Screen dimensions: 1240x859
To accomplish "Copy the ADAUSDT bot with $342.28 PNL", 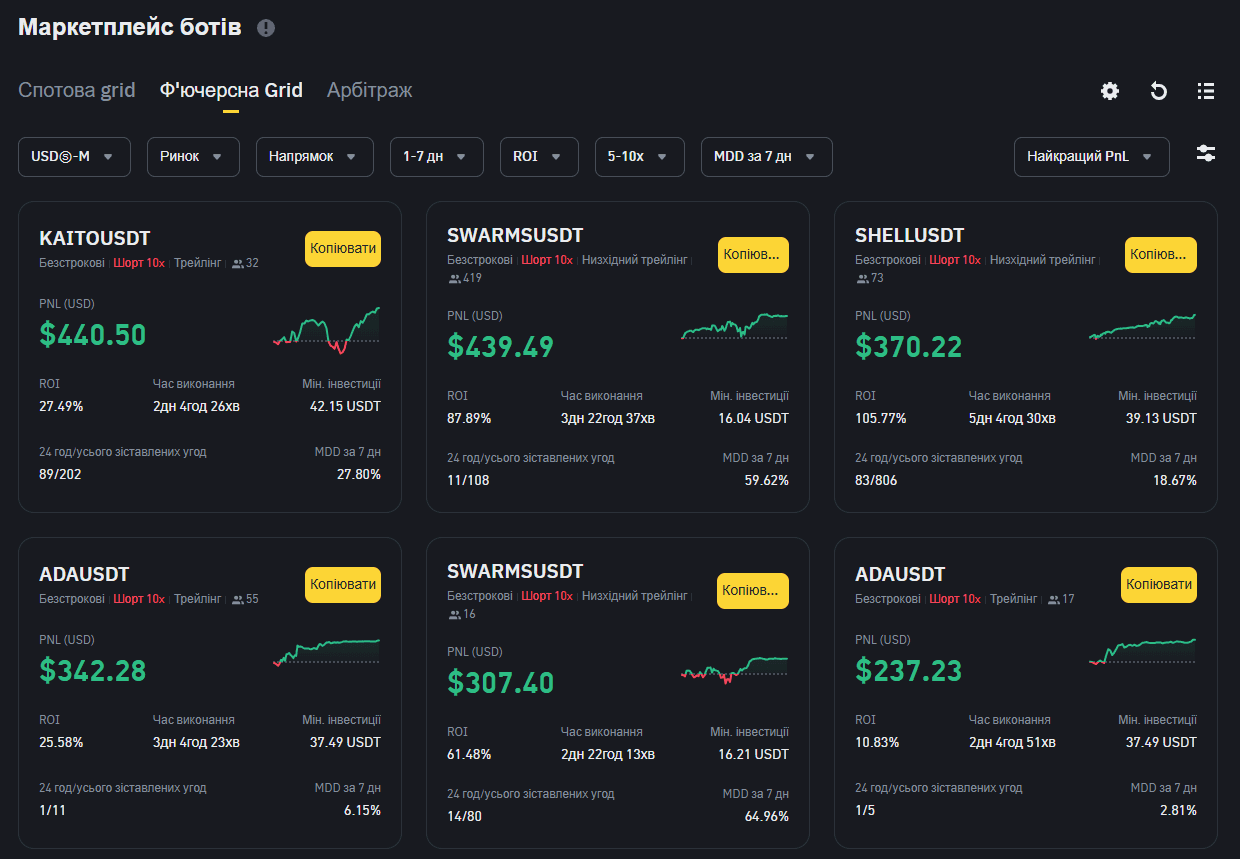I will 343,585.
